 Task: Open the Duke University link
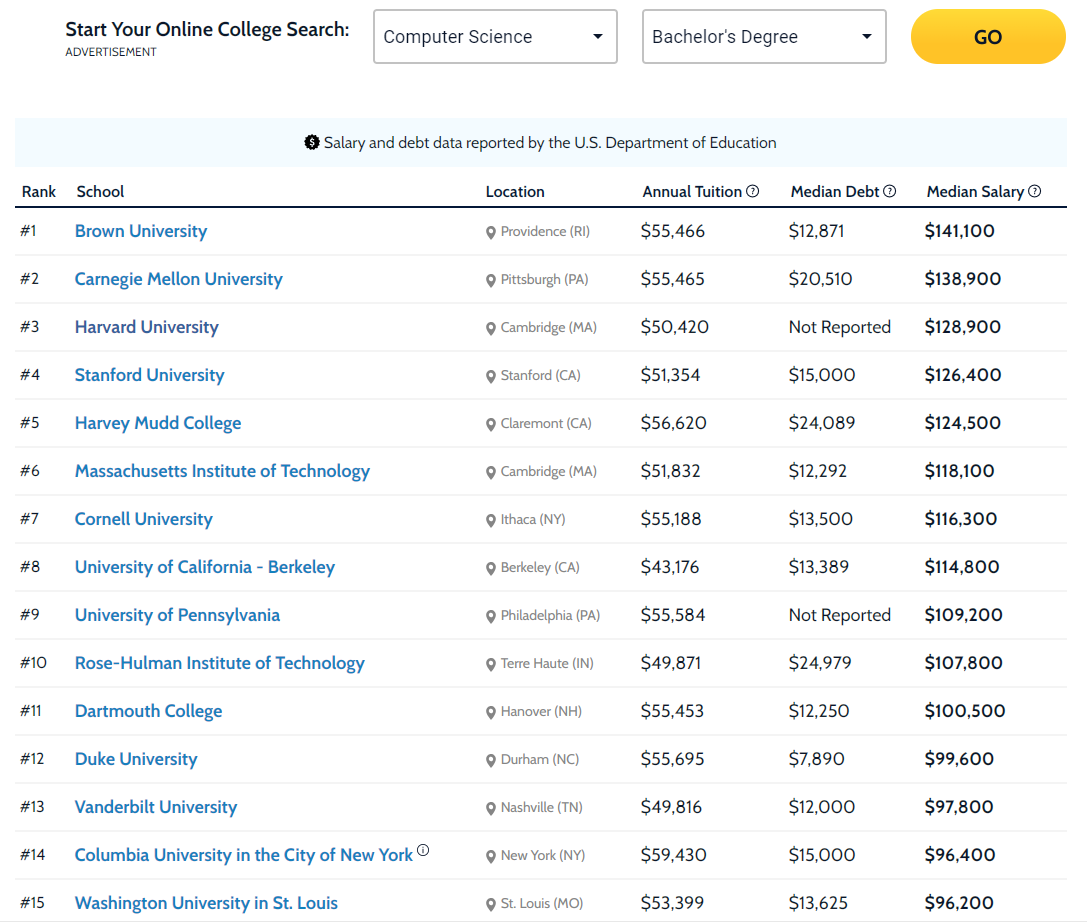pyautogui.click(x=136, y=758)
